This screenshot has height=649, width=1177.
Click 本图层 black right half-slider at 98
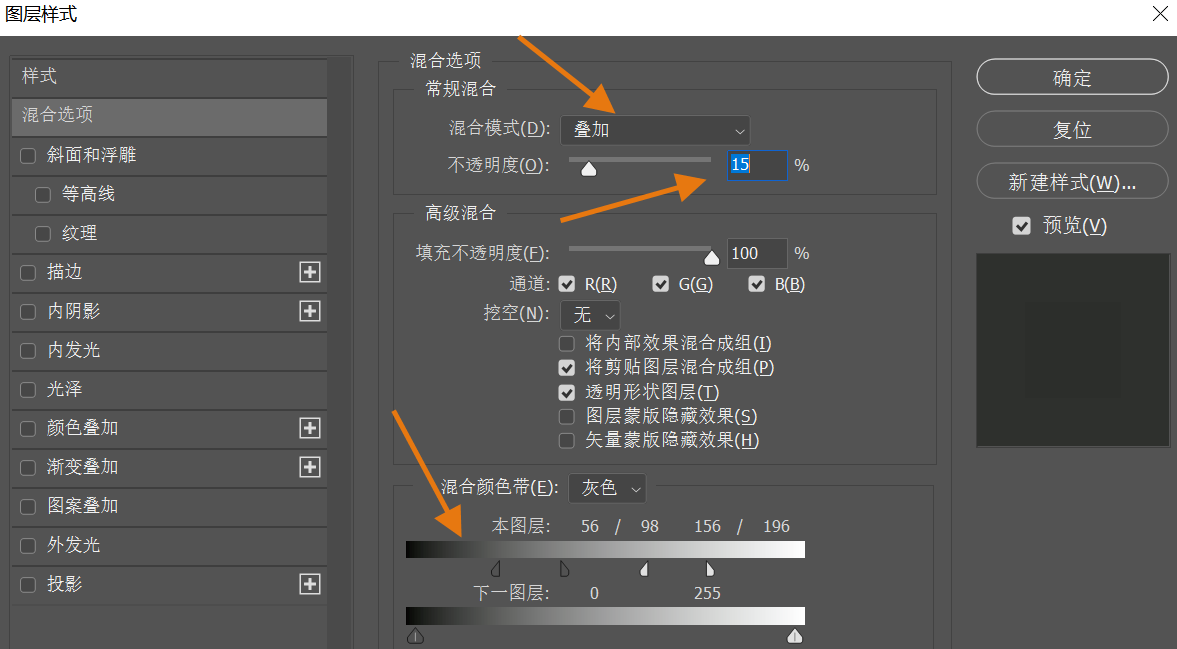564,569
